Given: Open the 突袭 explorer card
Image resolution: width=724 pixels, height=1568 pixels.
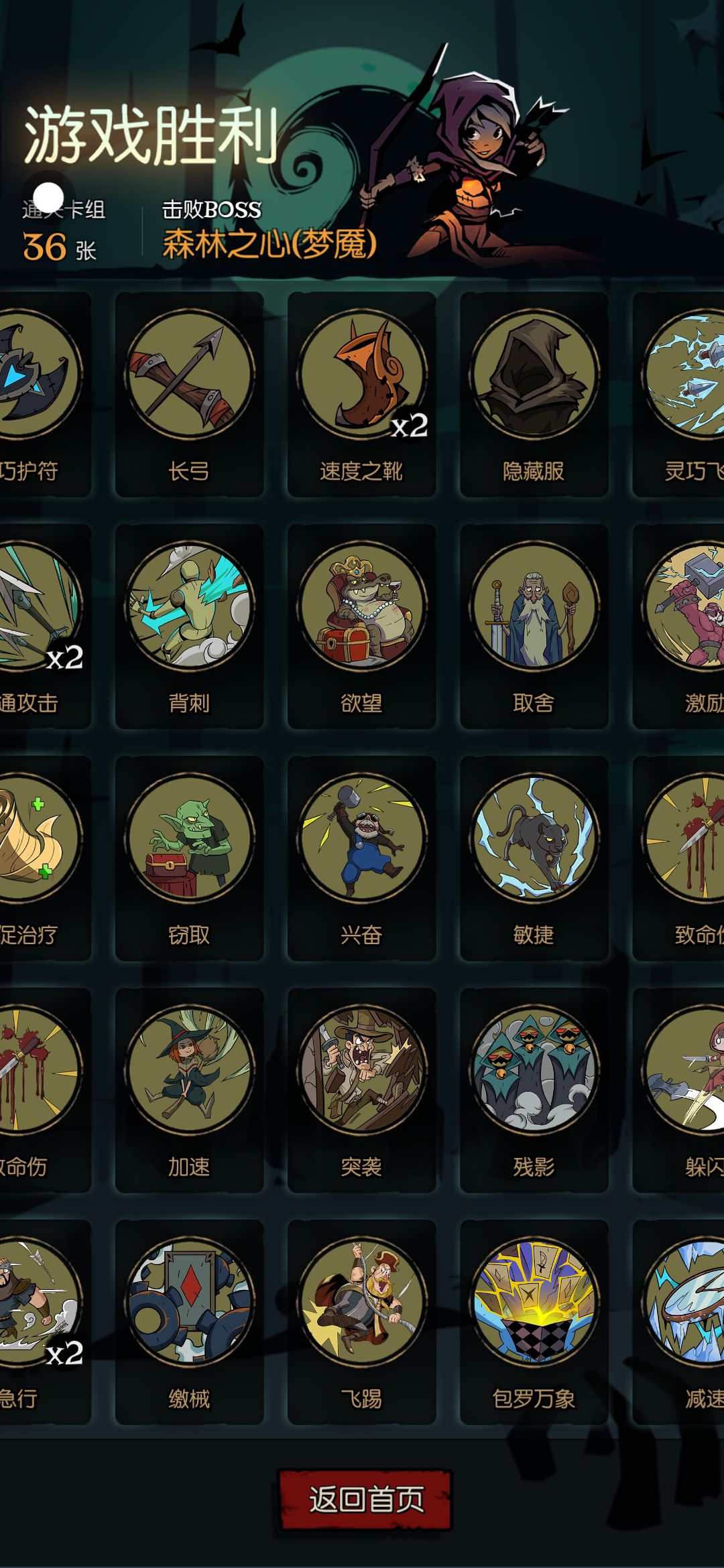Looking at the screenshot, I should click(362, 1090).
